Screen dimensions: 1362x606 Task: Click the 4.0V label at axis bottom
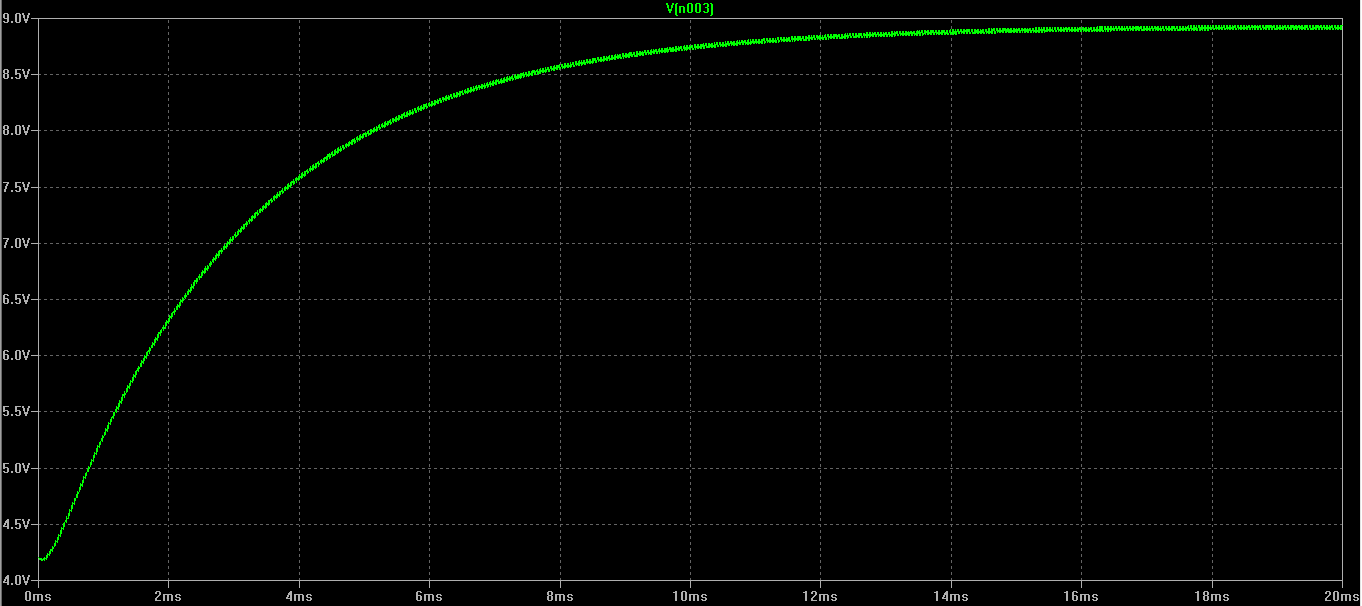click(x=16, y=580)
